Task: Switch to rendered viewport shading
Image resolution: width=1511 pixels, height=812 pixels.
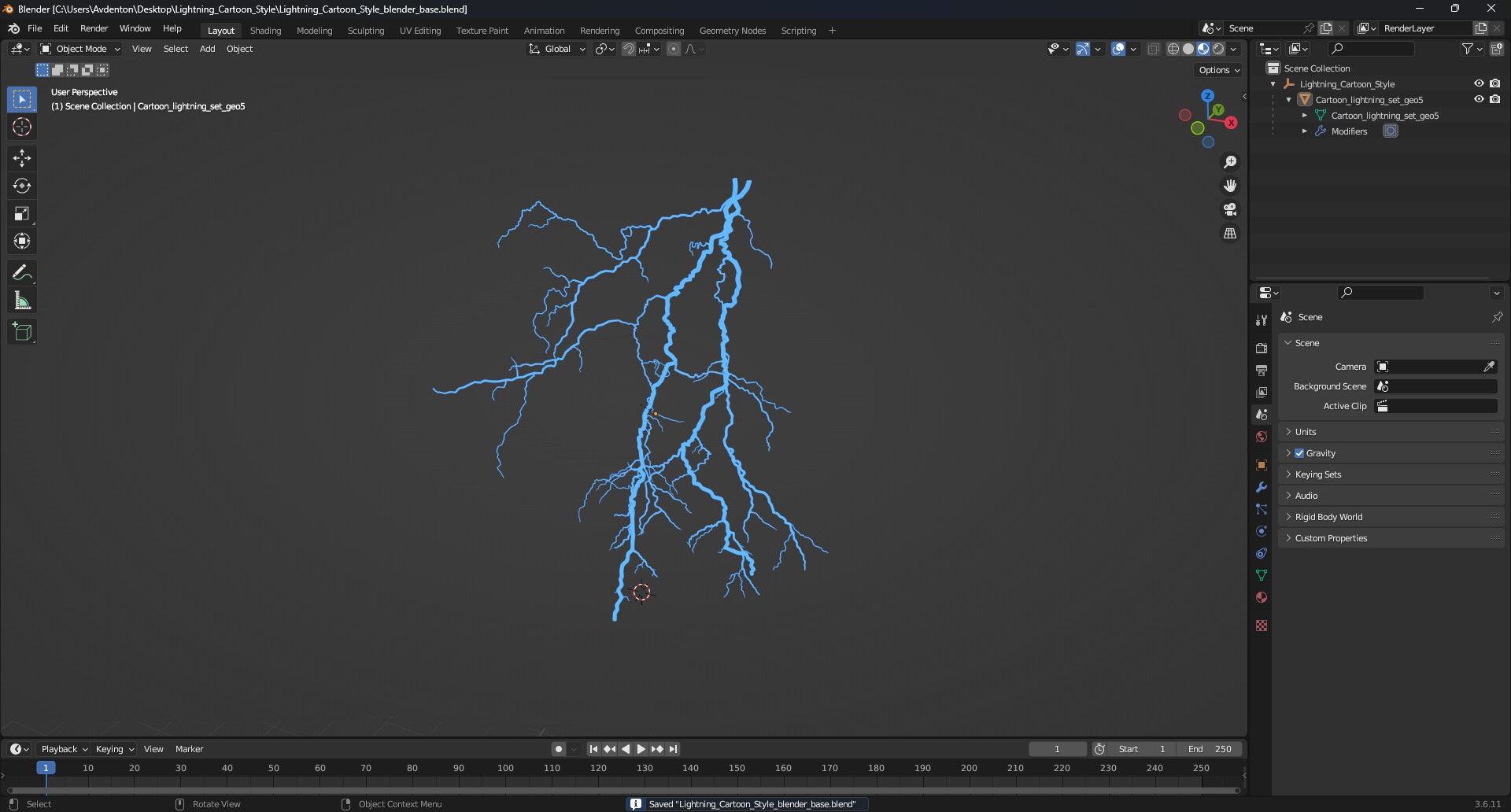Action: (1218, 49)
